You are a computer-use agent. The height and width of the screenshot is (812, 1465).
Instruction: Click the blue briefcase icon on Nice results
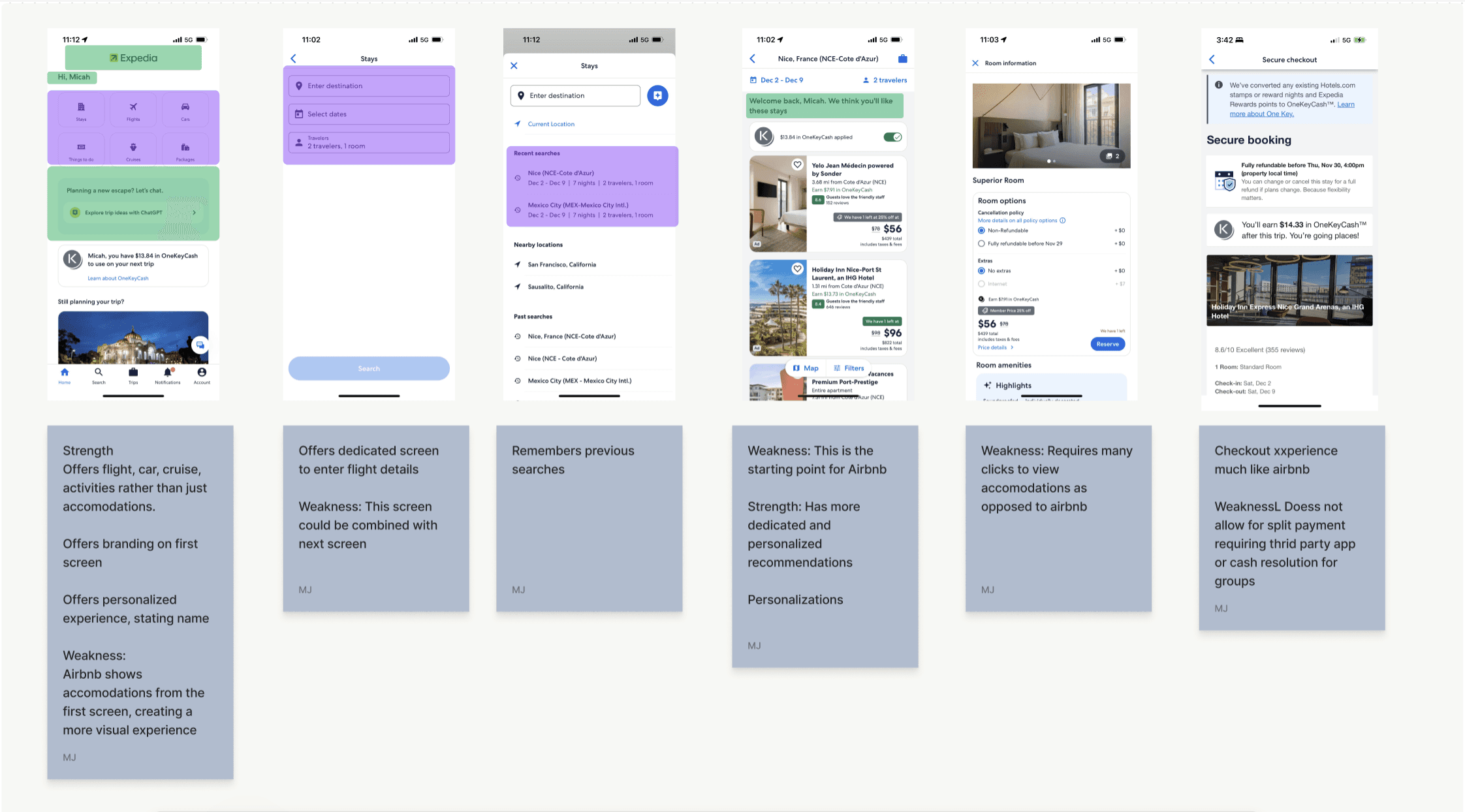point(902,59)
